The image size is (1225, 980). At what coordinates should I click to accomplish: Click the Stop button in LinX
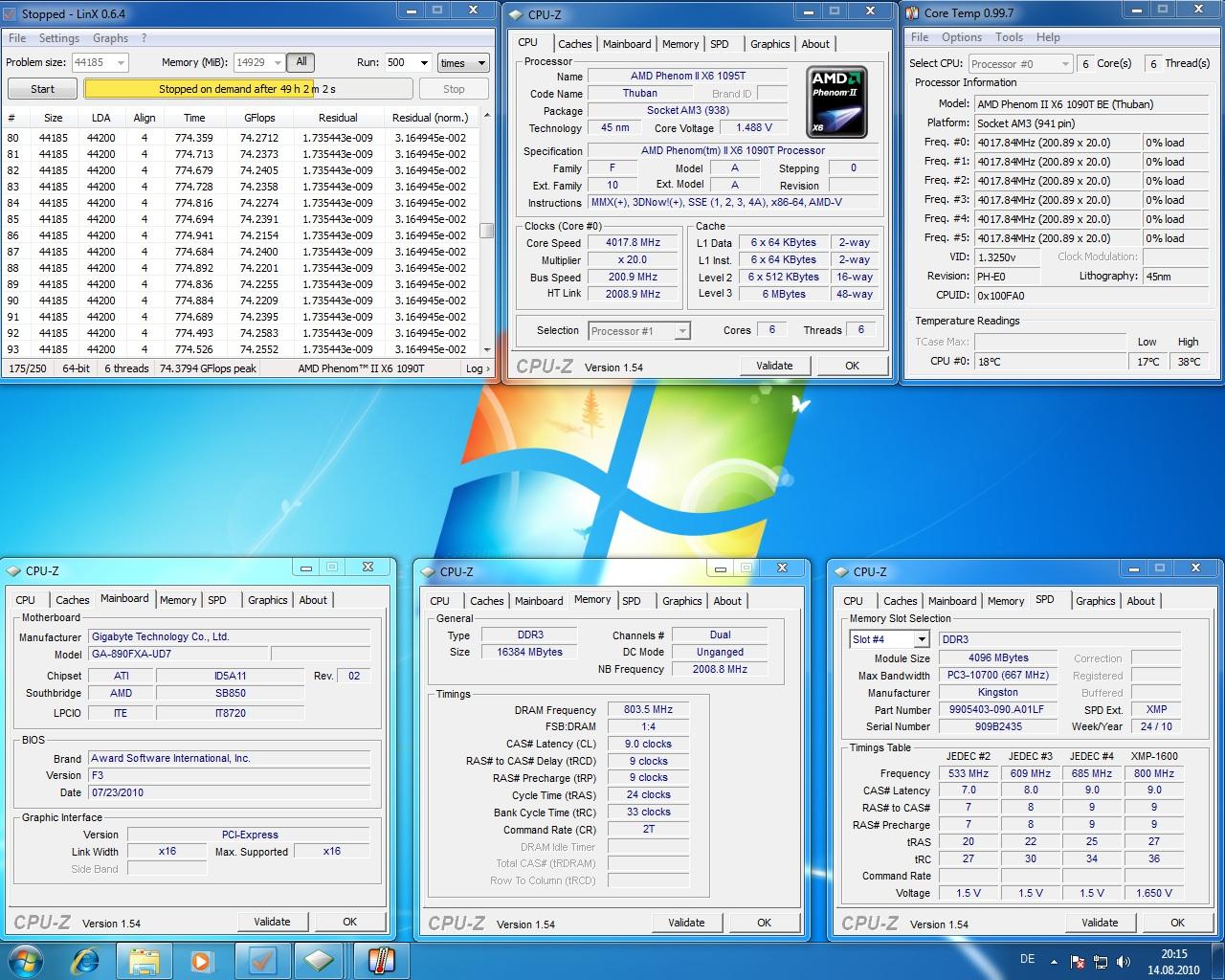coord(454,89)
